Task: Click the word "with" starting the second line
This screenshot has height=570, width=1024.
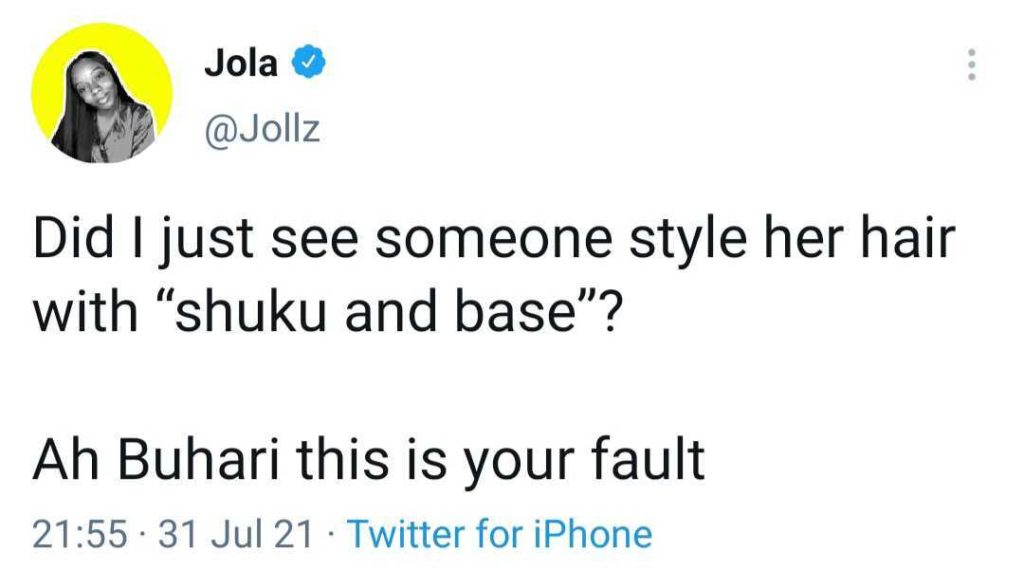Action: tap(78, 313)
